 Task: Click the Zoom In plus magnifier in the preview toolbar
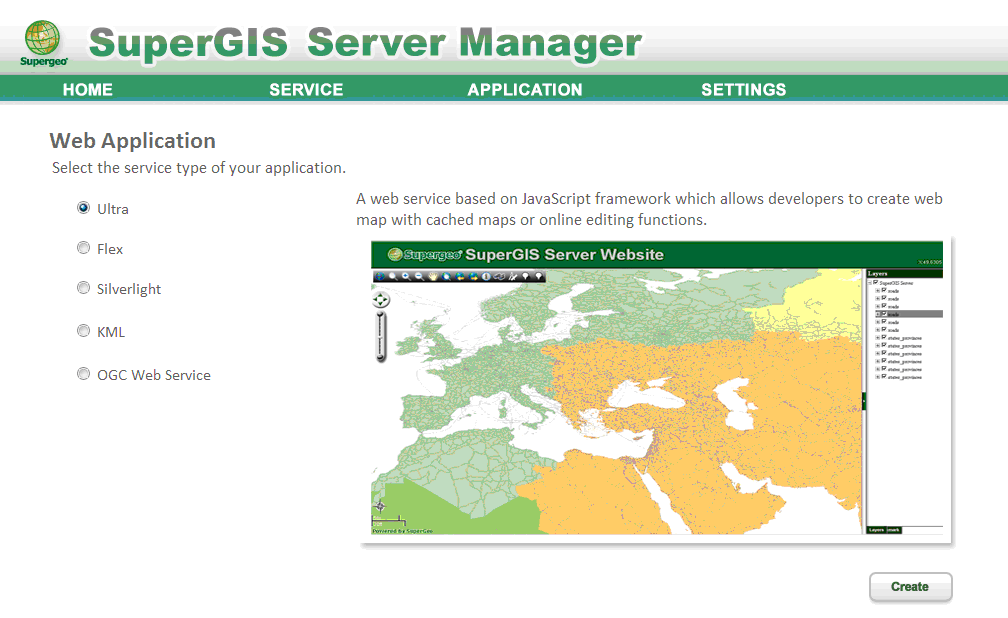tap(406, 277)
